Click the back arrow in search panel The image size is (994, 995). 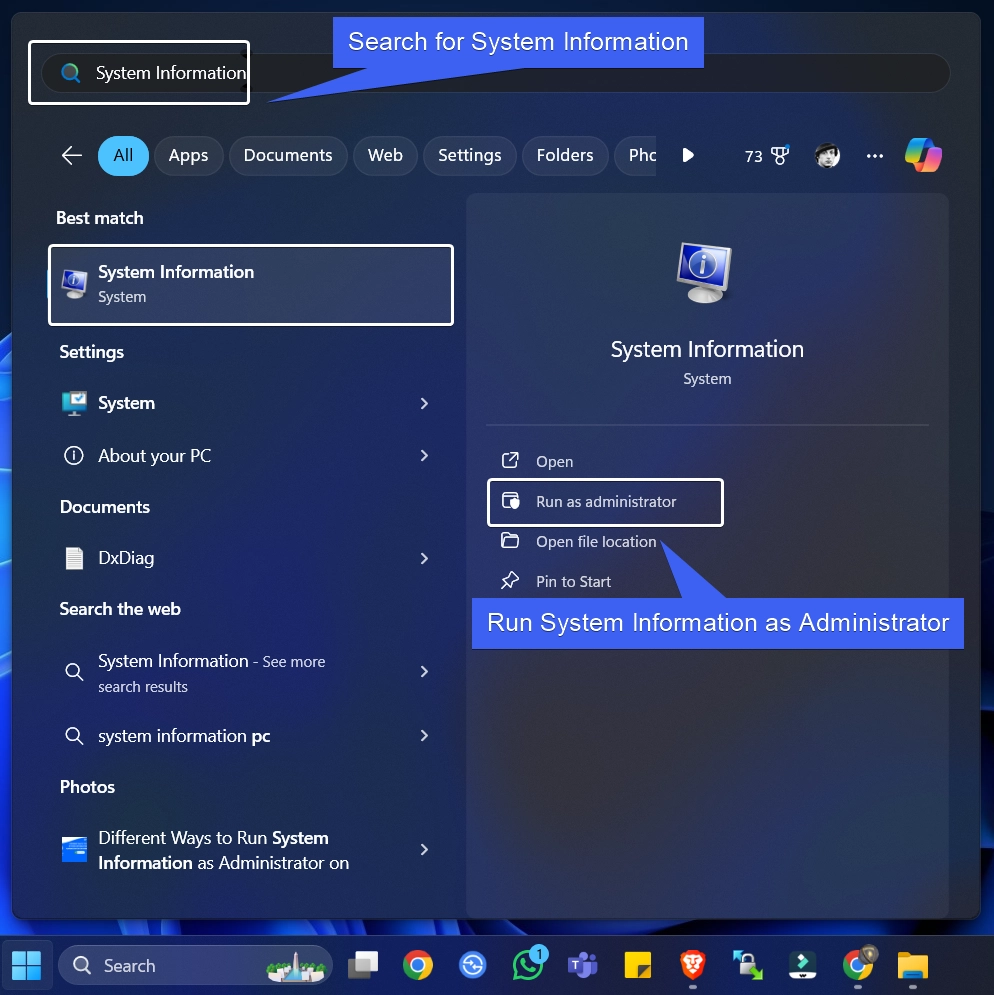[x=72, y=155]
